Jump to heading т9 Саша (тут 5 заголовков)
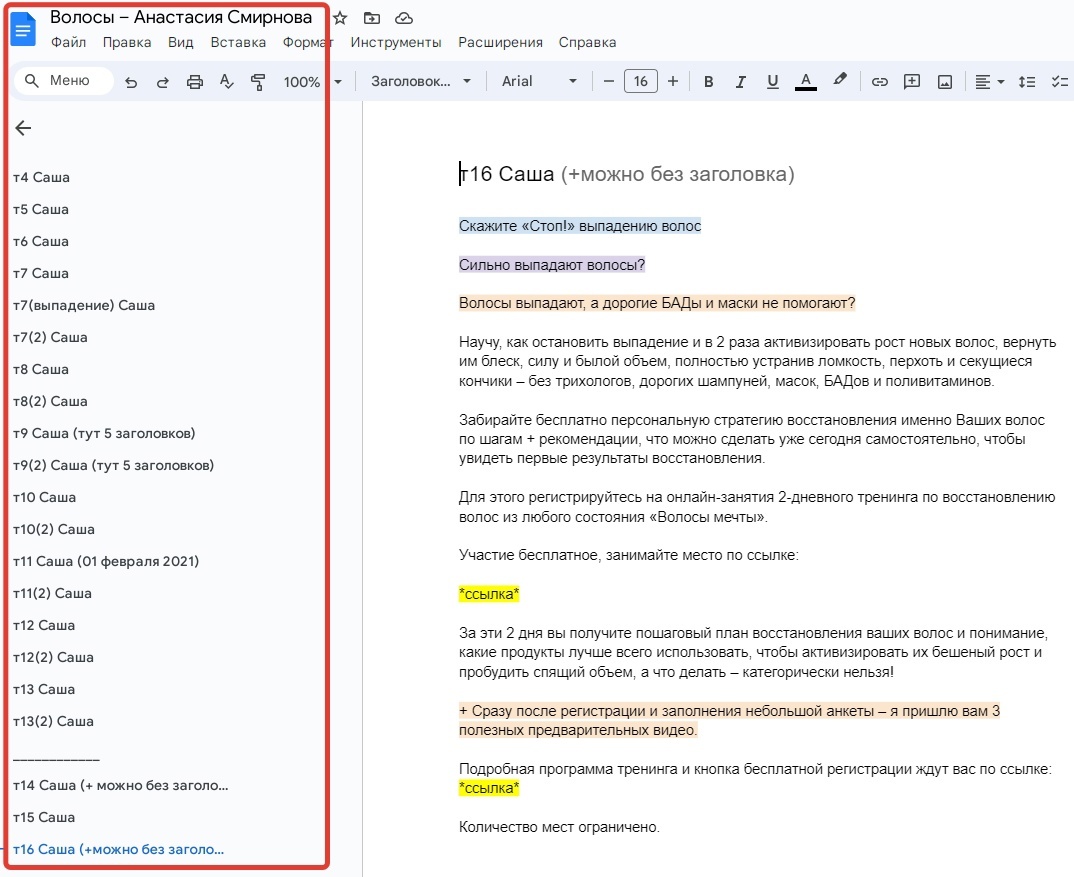The width and height of the screenshot is (1074, 877). pyautogui.click(x=103, y=434)
